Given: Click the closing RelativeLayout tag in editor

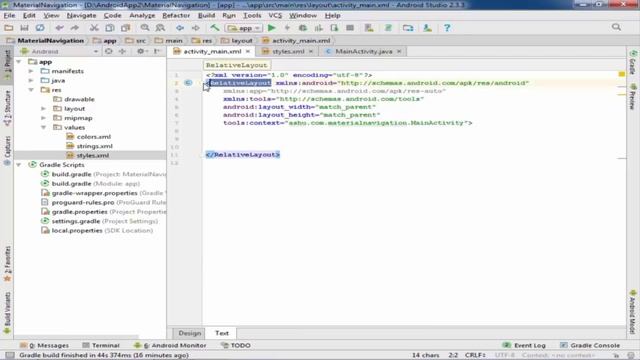Looking at the screenshot, I should 243,155.
